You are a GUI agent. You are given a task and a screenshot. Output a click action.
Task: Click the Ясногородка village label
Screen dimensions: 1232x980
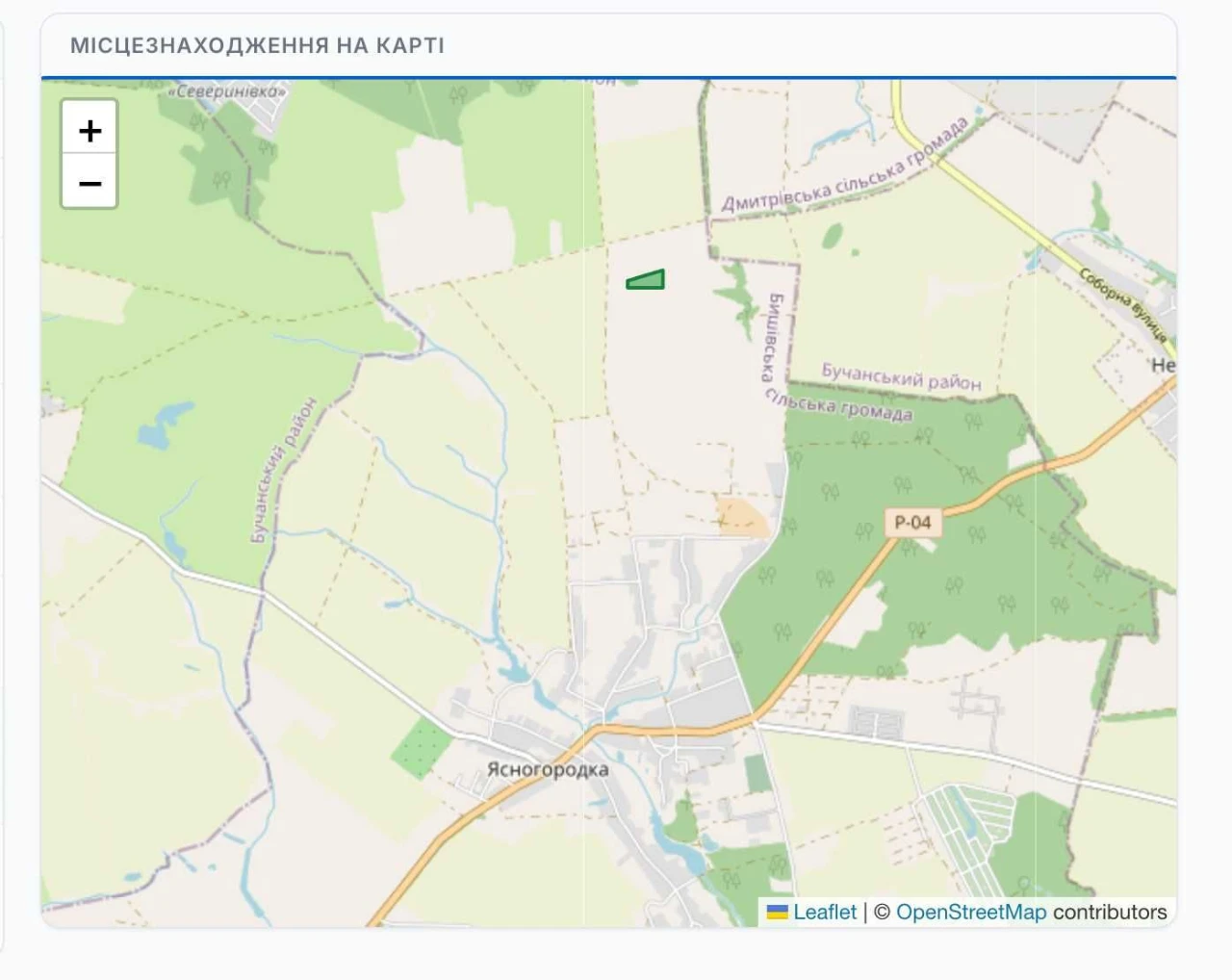tap(548, 770)
